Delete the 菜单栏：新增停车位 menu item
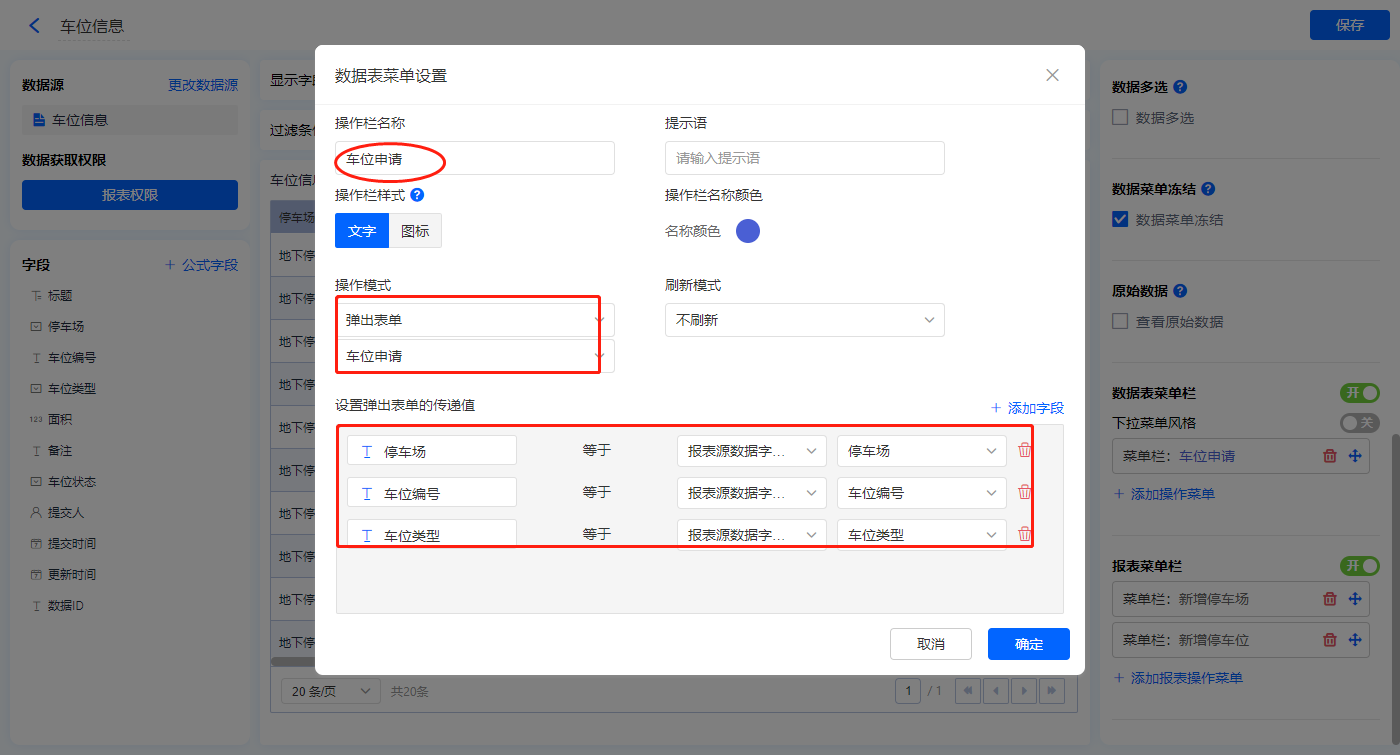The height and width of the screenshot is (755, 1400). tap(1330, 640)
